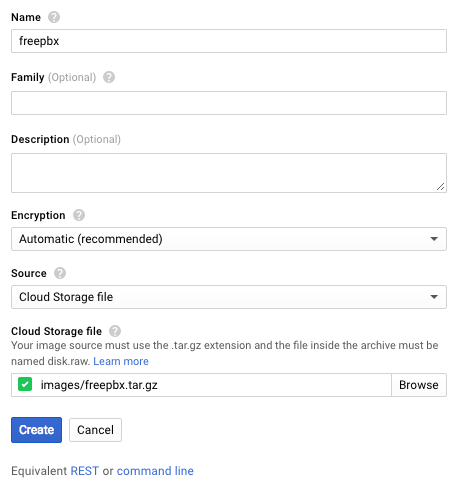Screen dimensions: 457x490
Task: Click inside the Description text area
Action: (x=229, y=173)
